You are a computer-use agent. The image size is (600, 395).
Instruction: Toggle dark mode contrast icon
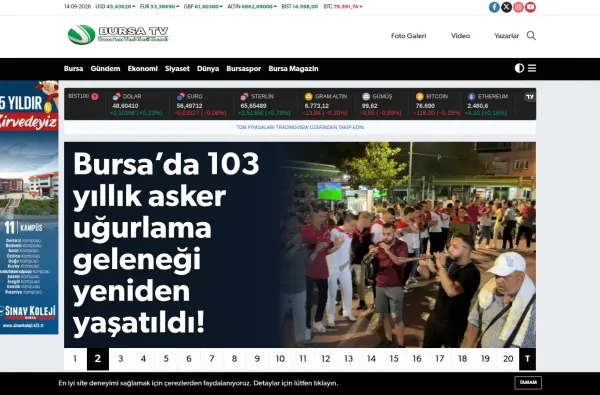tap(519, 68)
